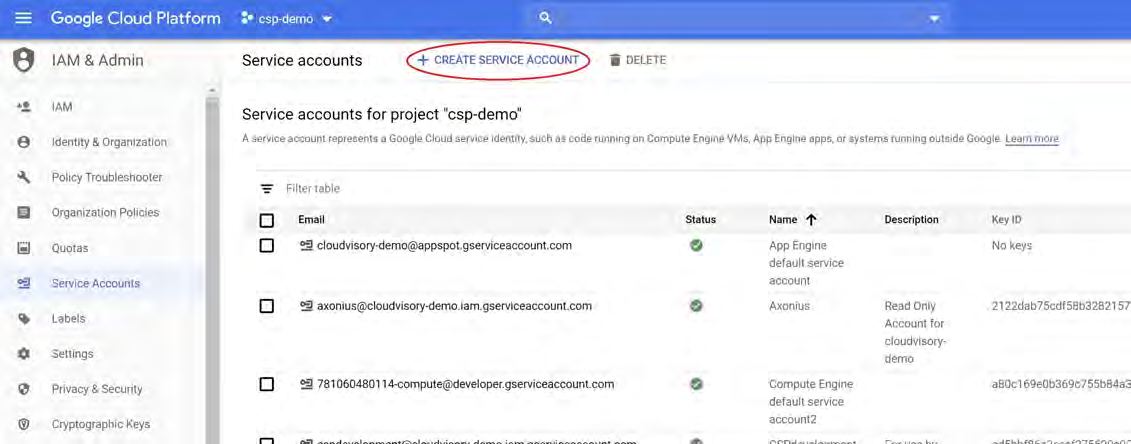Click the top search input field
The width and height of the screenshot is (1131, 444).
[739, 19]
